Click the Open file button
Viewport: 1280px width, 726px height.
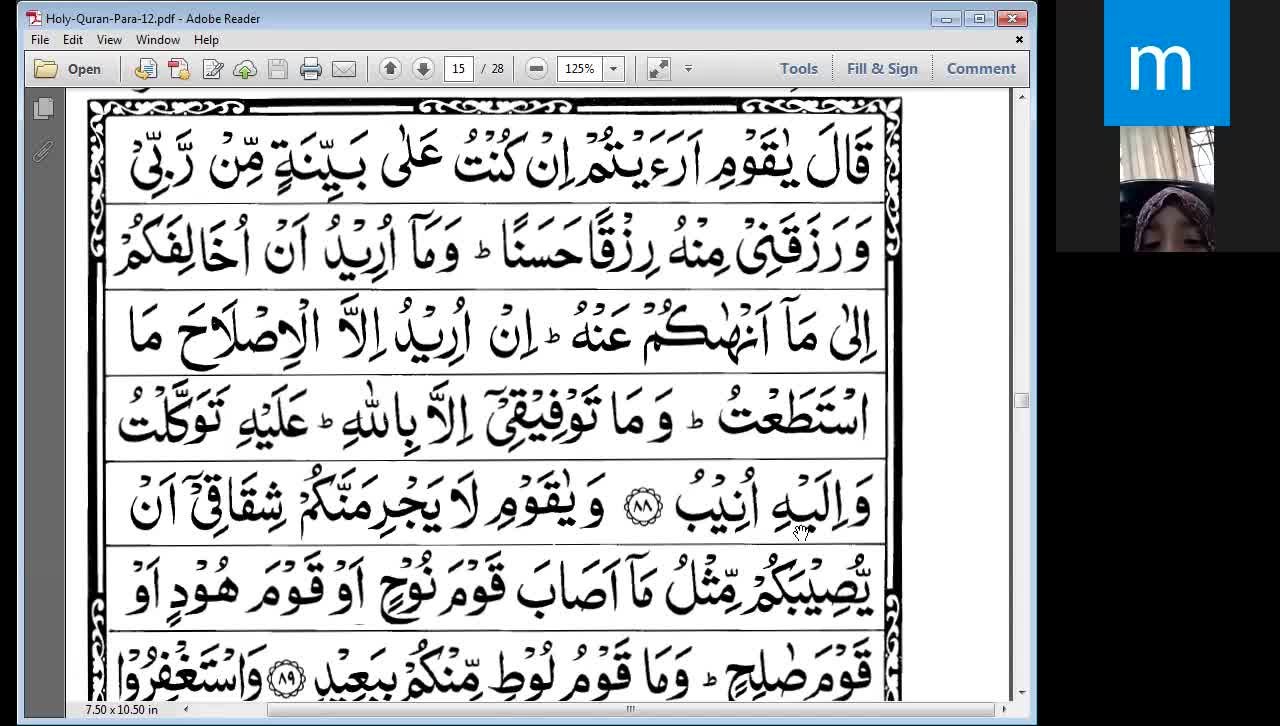[x=68, y=69]
